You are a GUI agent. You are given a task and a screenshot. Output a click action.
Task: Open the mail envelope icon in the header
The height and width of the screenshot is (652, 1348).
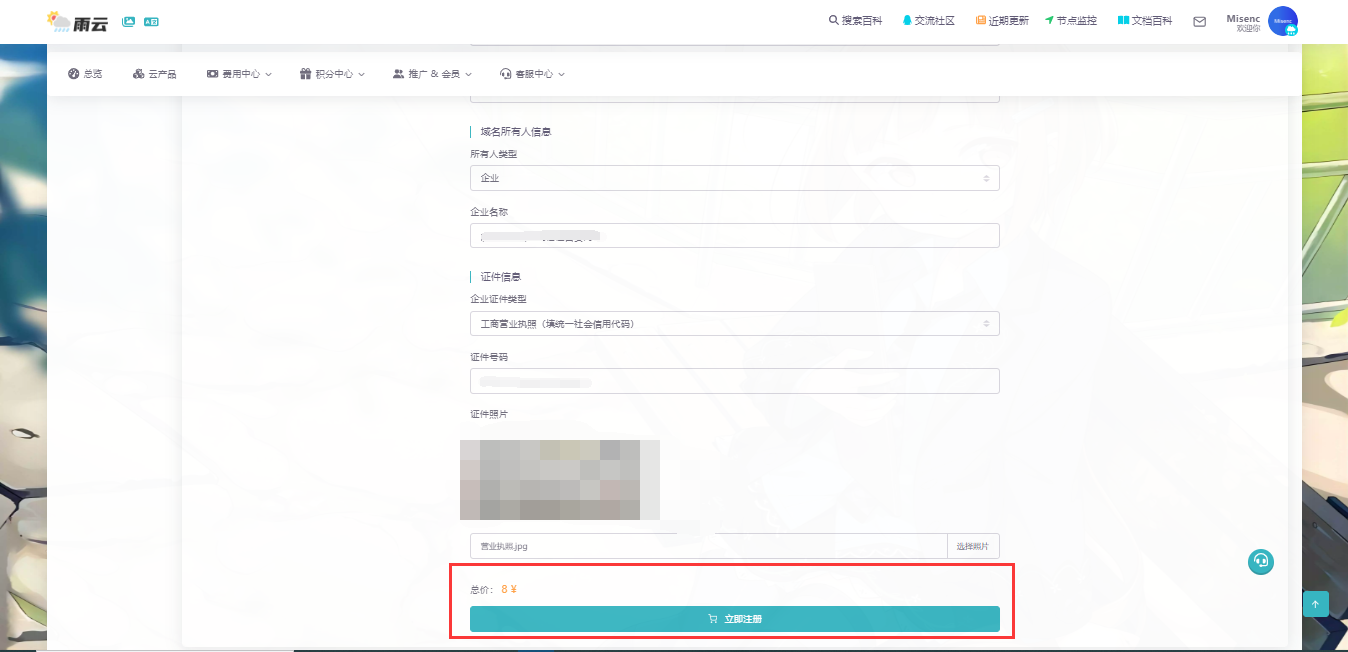point(1199,21)
